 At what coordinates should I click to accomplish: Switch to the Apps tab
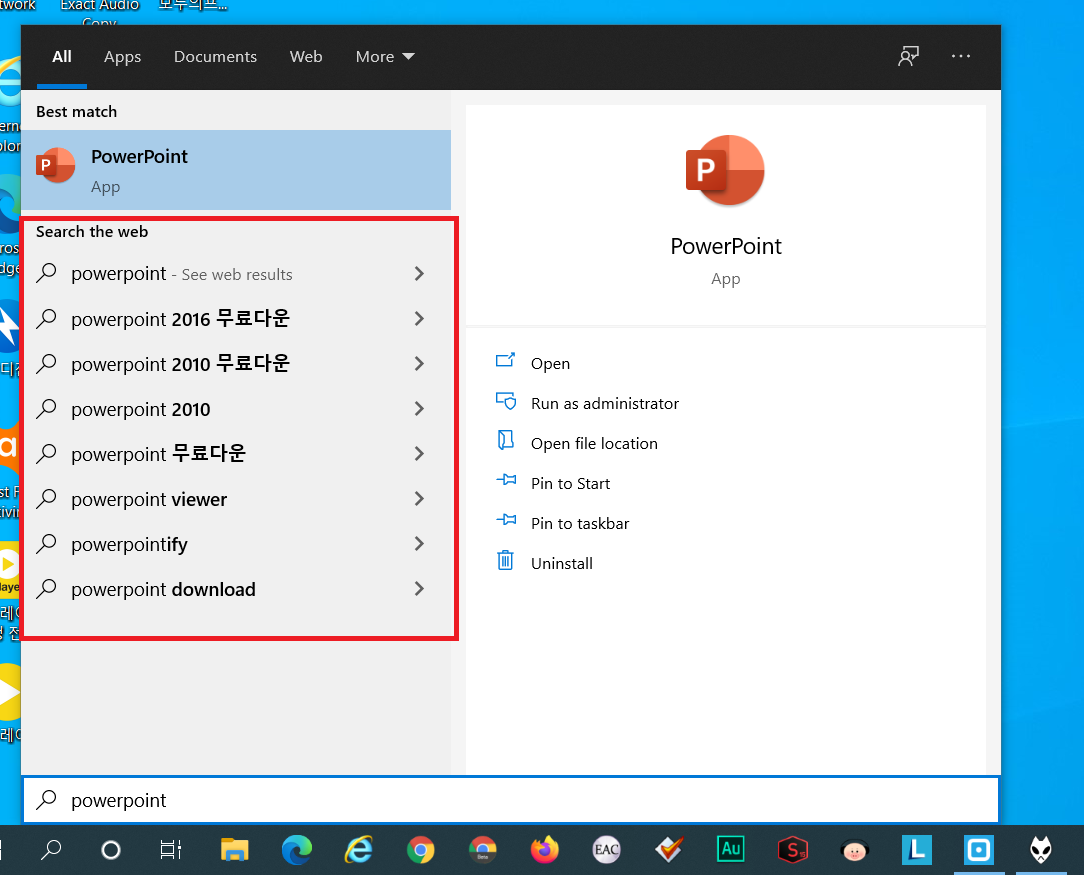122,57
